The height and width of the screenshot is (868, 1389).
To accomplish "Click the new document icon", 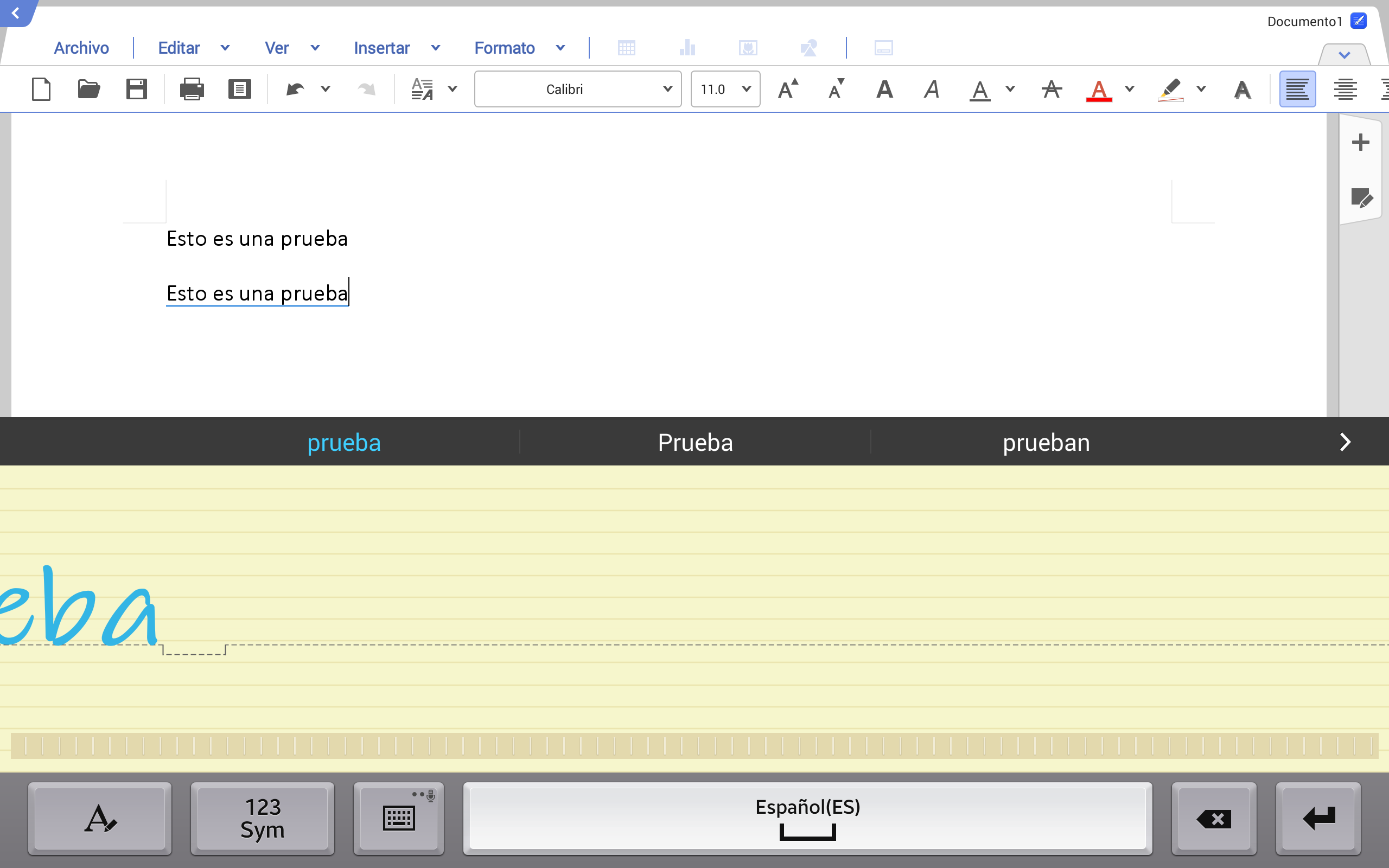I will tap(41, 89).
